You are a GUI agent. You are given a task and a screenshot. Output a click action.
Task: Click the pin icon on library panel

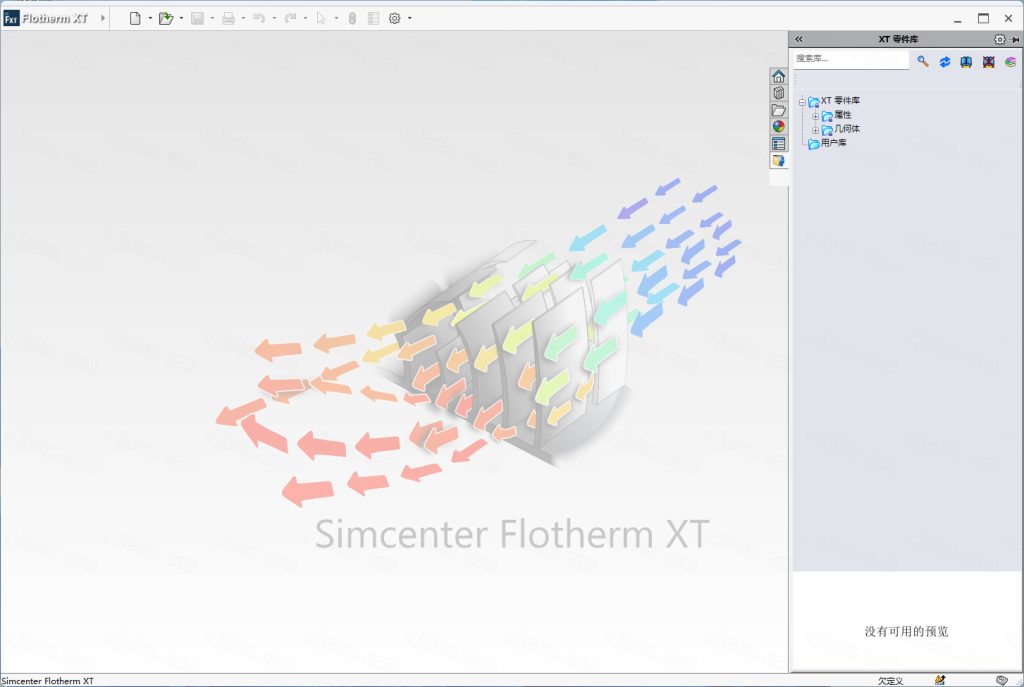(x=1015, y=39)
